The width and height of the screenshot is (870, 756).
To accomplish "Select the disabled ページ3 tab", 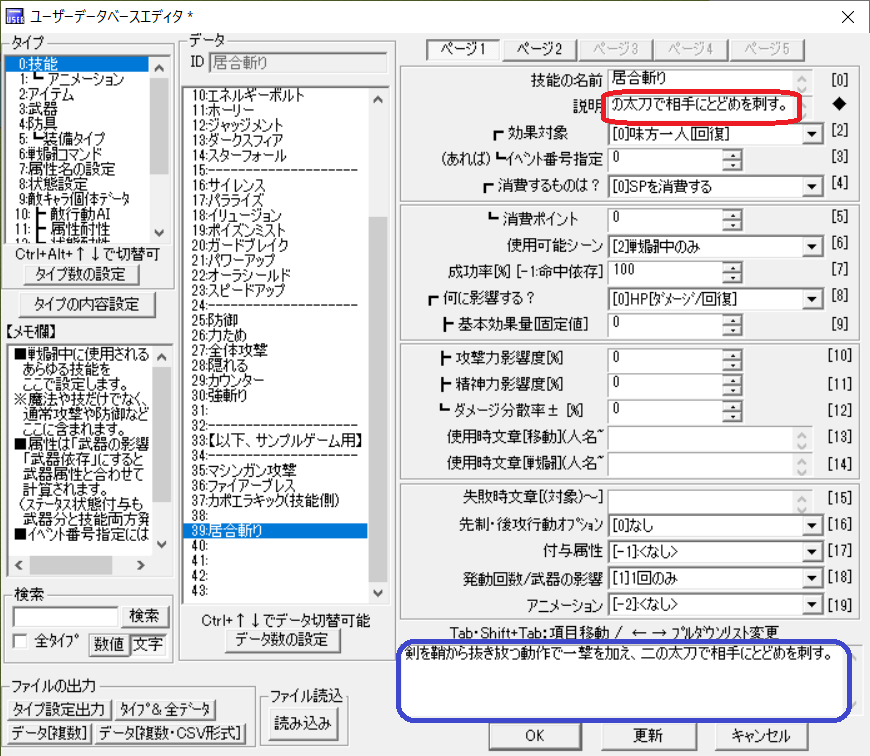I will coord(615,50).
